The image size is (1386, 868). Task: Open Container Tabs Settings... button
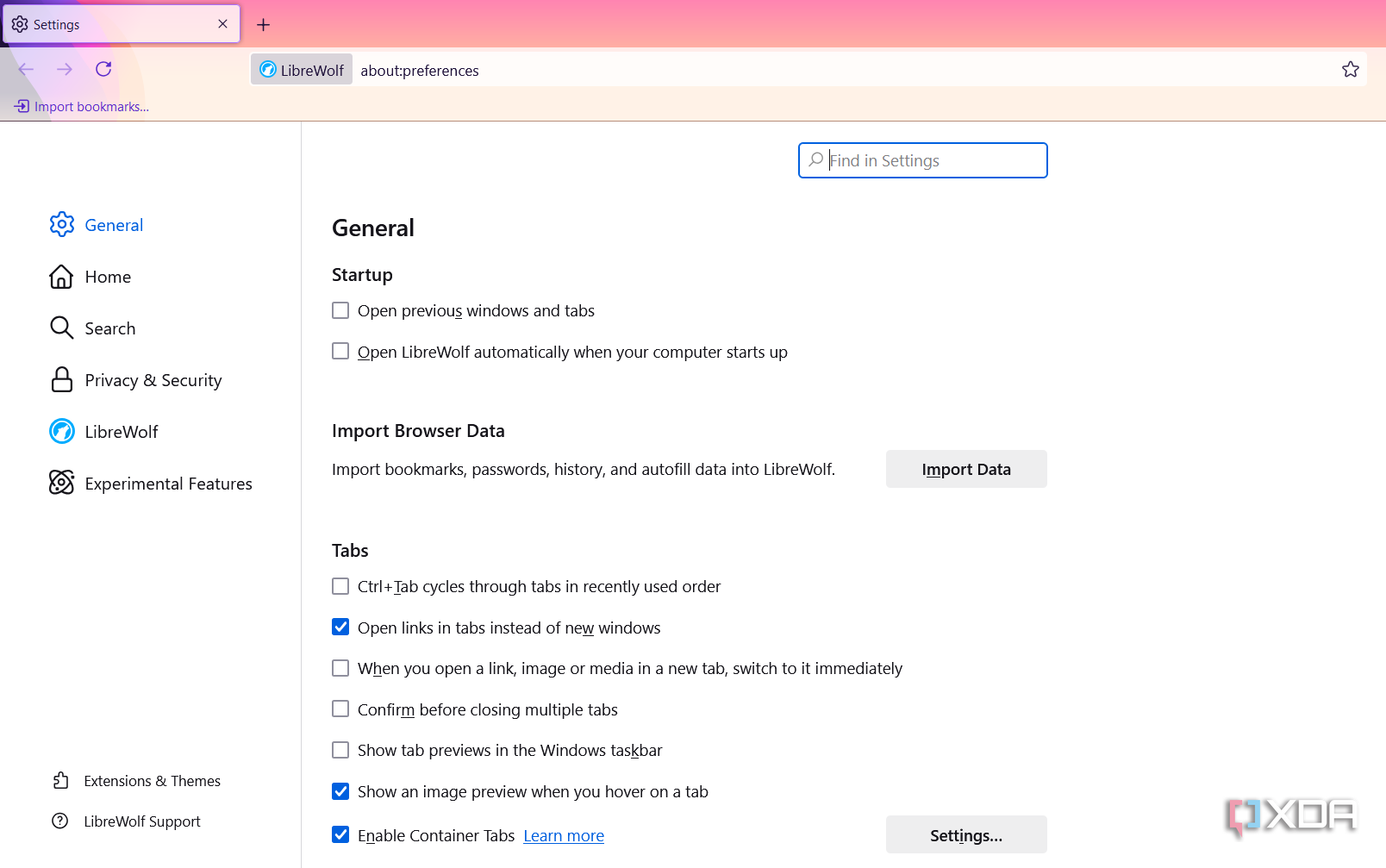(966, 834)
